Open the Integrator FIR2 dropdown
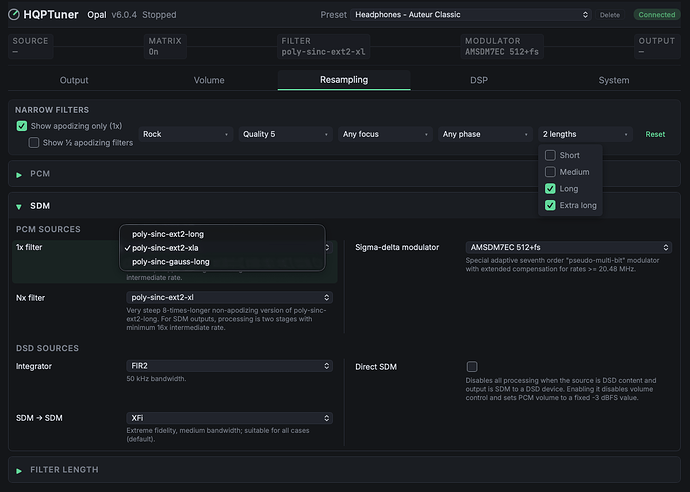The image size is (690, 492). pos(229,366)
